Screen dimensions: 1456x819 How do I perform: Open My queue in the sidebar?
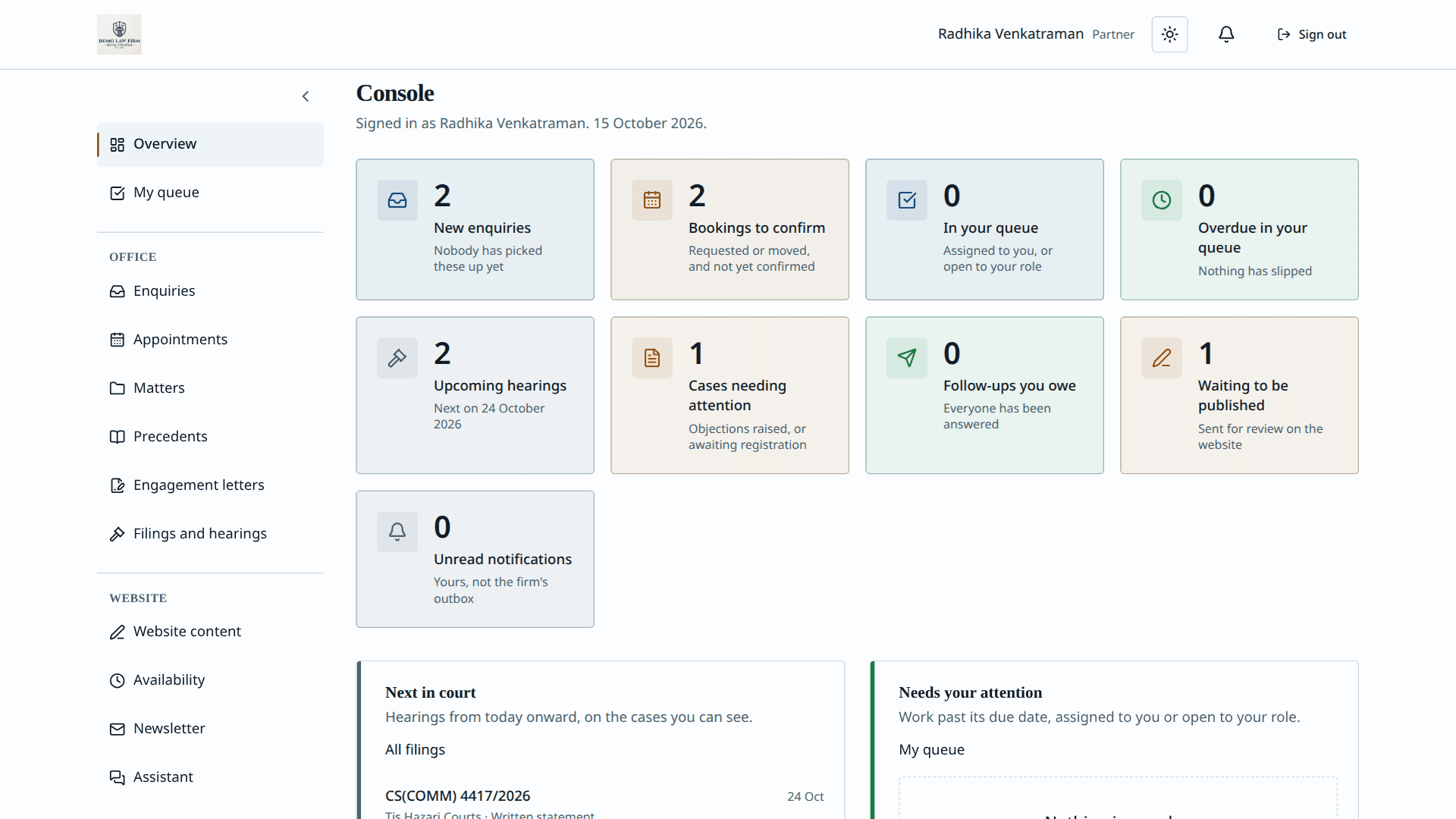210,193
